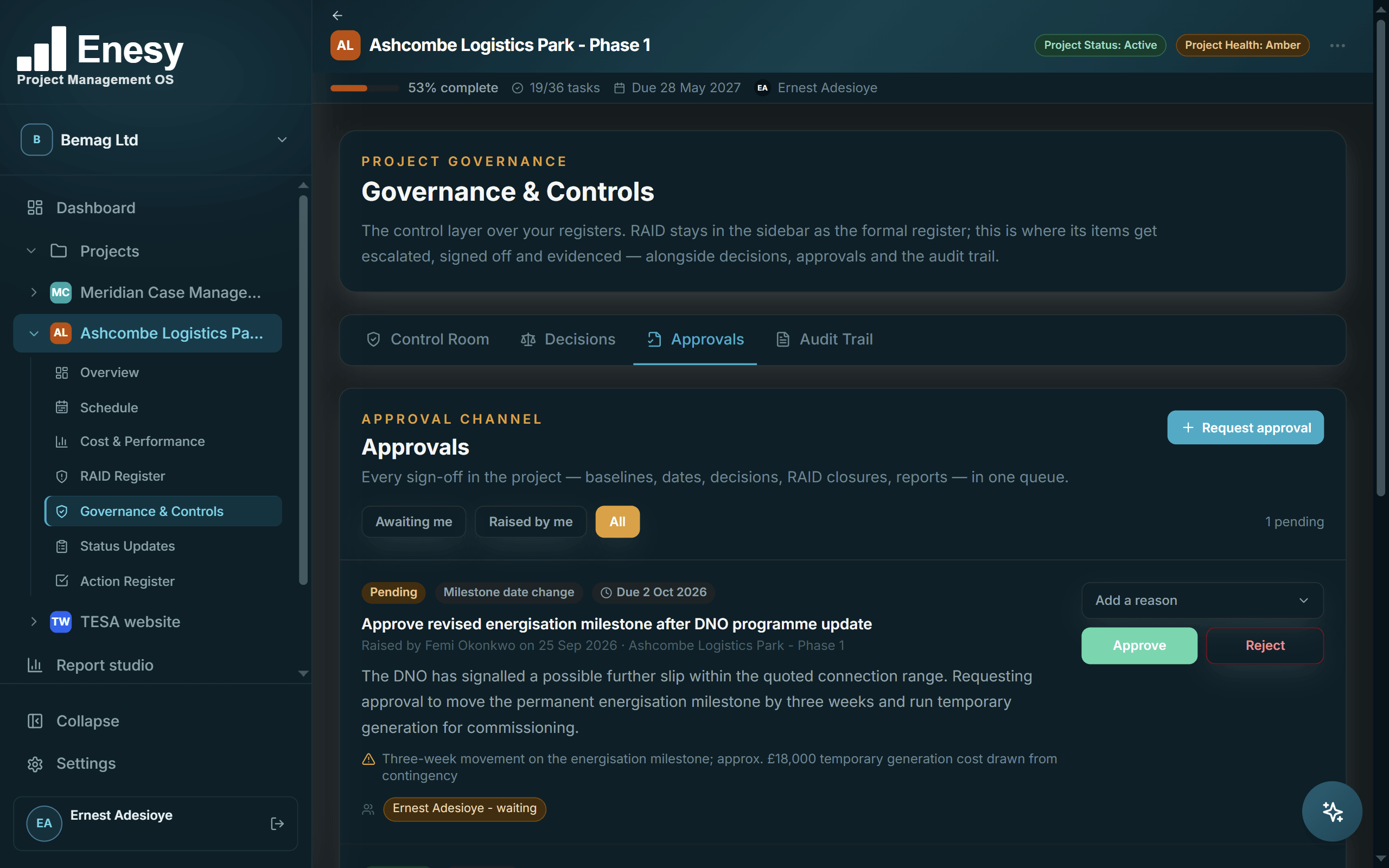Reject the energisation milestone approval
Image resolution: width=1389 pixels, height=868 pixels.
point(1265,646)
